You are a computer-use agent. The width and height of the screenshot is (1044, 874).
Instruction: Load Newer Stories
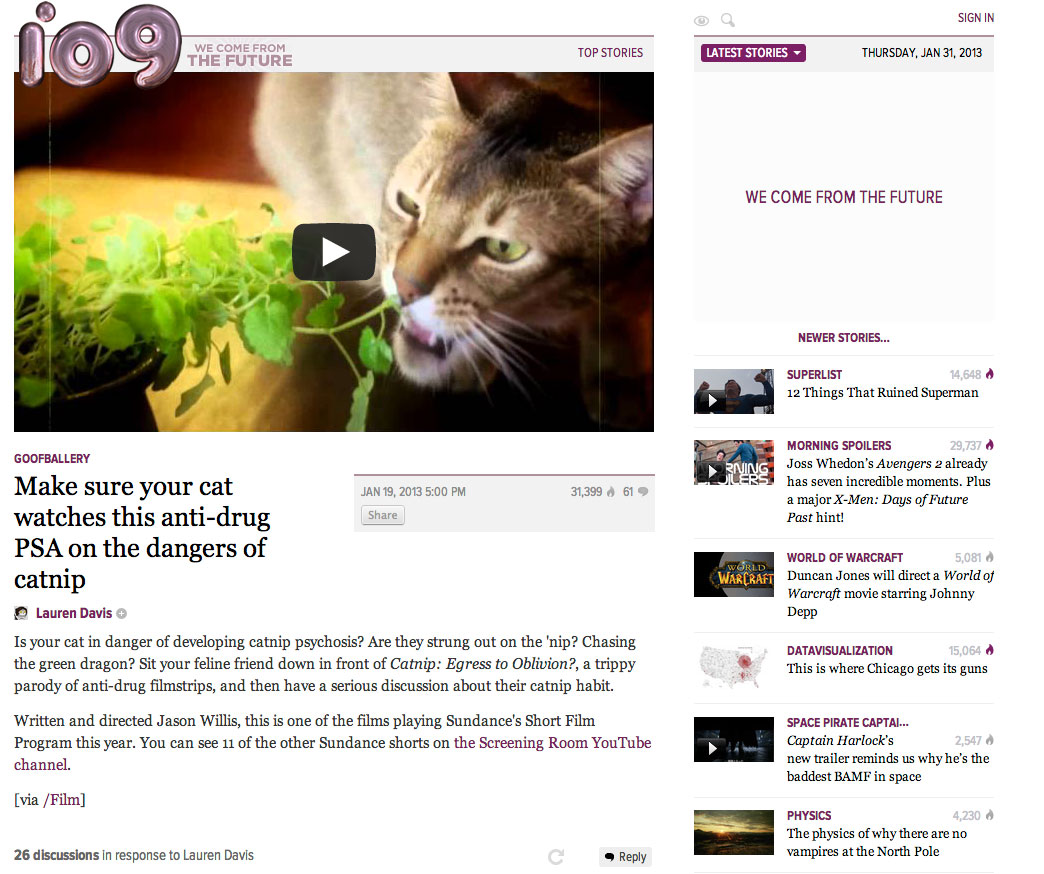[x=844, y=337]
